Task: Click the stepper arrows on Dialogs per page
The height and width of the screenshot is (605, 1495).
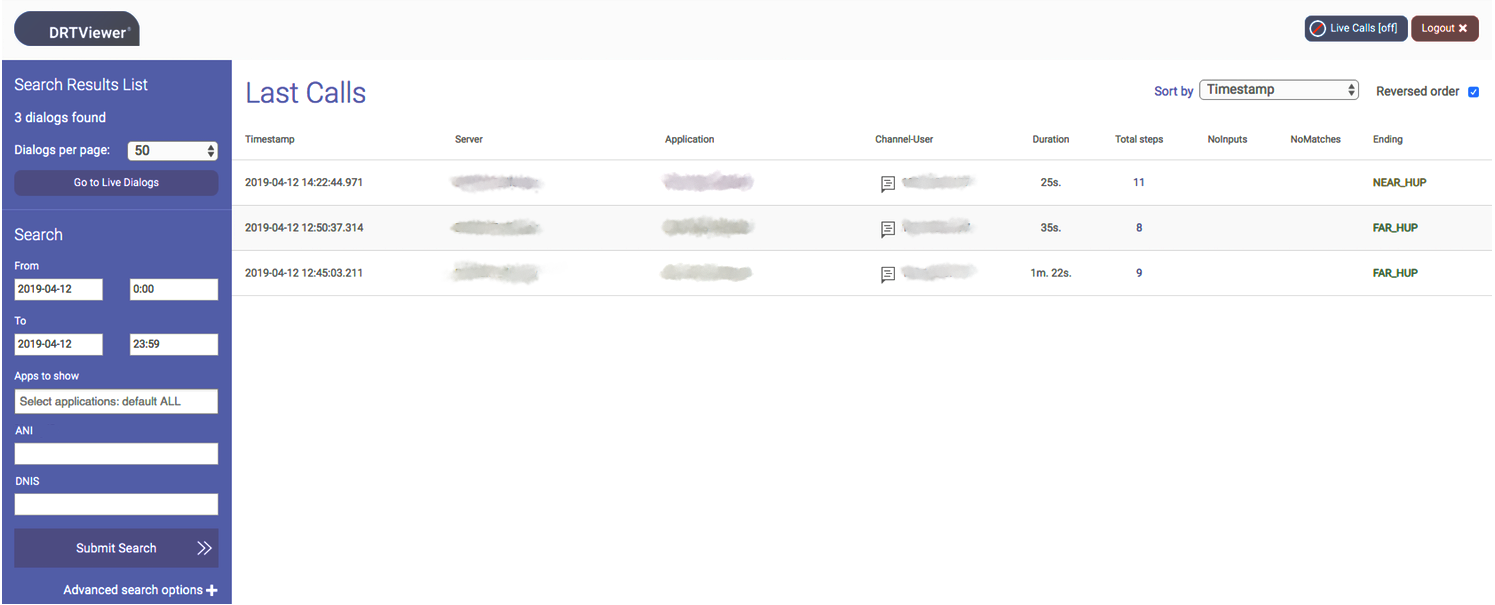Action: (209, 150)
